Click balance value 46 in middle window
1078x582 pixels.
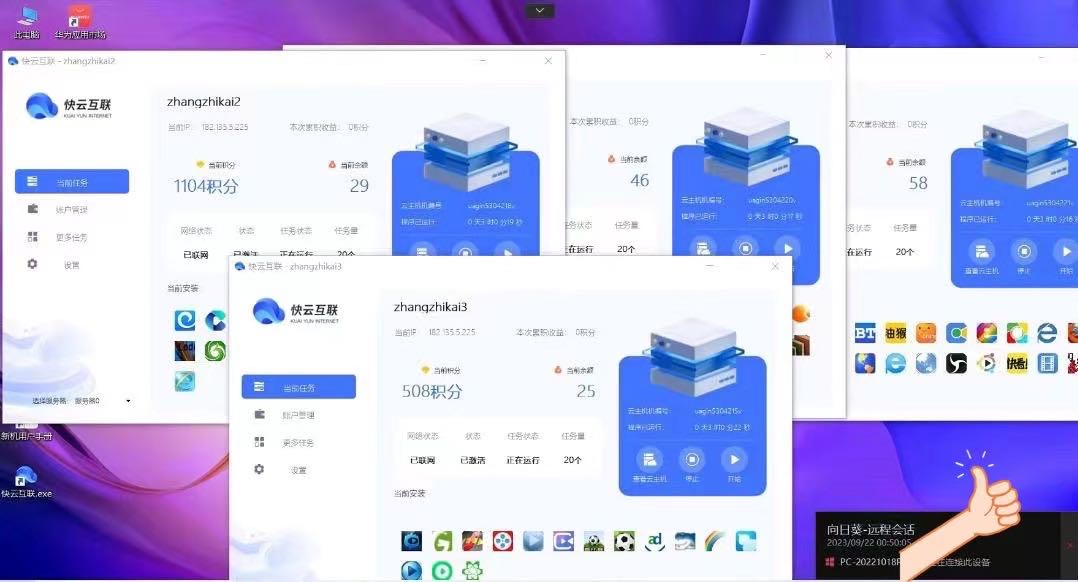(639, 180)
